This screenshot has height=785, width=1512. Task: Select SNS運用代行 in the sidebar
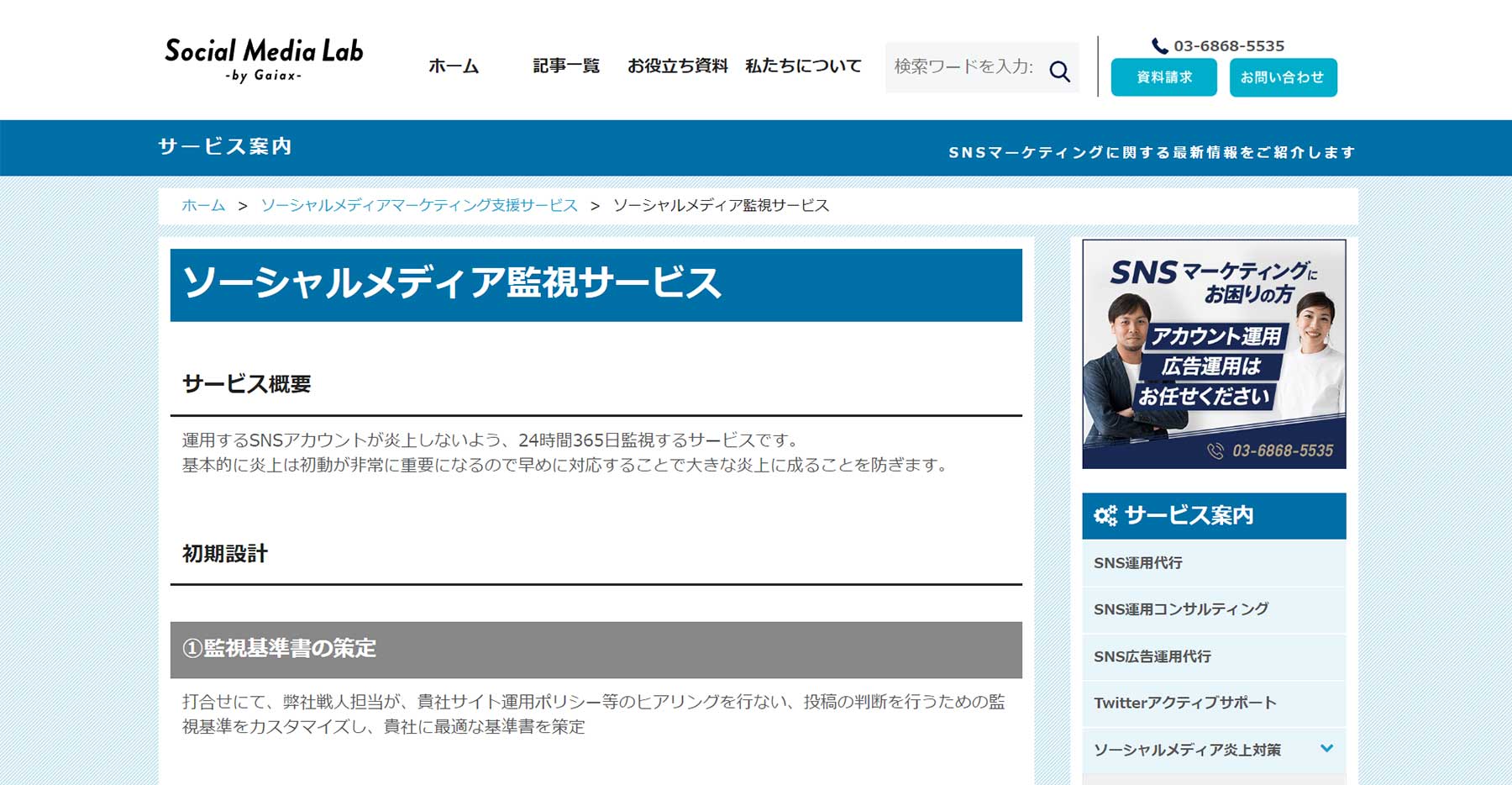click(x=1138, y=562)
